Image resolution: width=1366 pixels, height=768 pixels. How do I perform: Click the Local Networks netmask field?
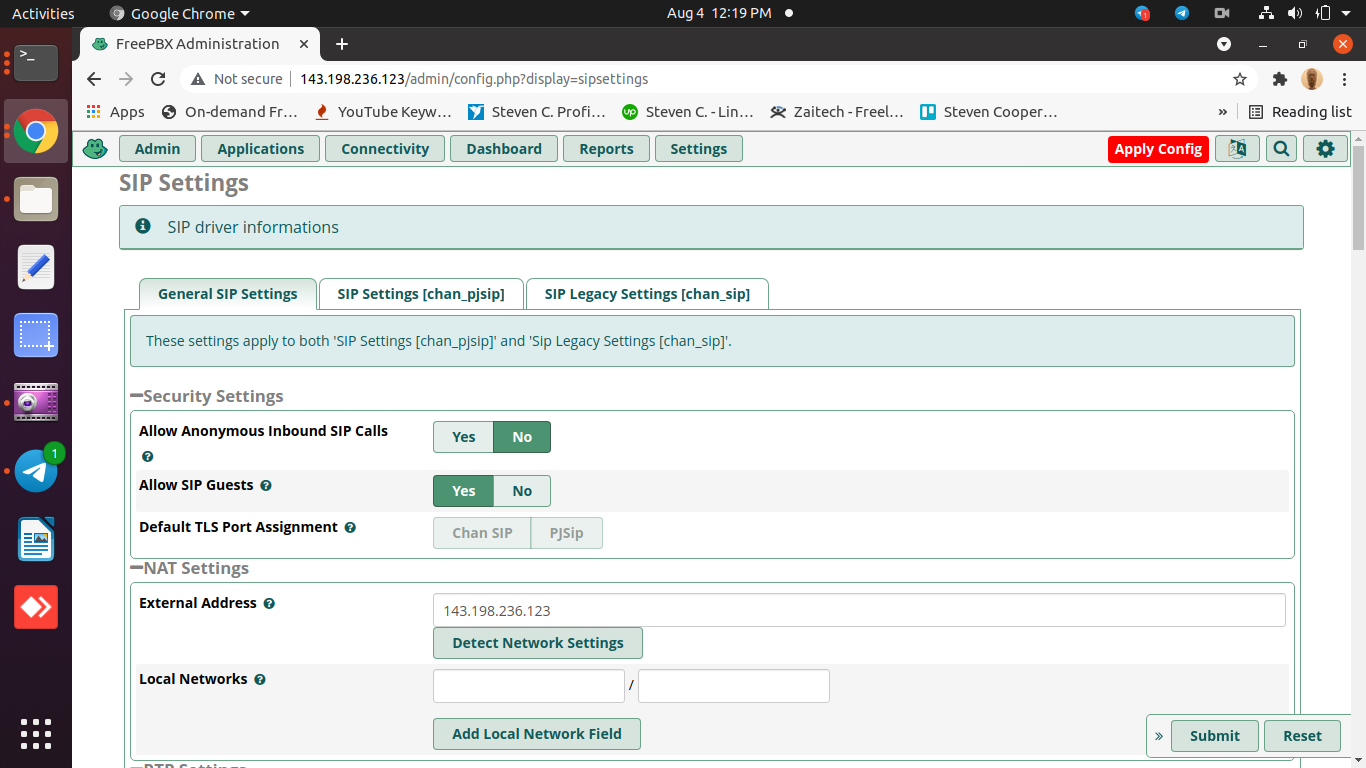click(734, 686)
